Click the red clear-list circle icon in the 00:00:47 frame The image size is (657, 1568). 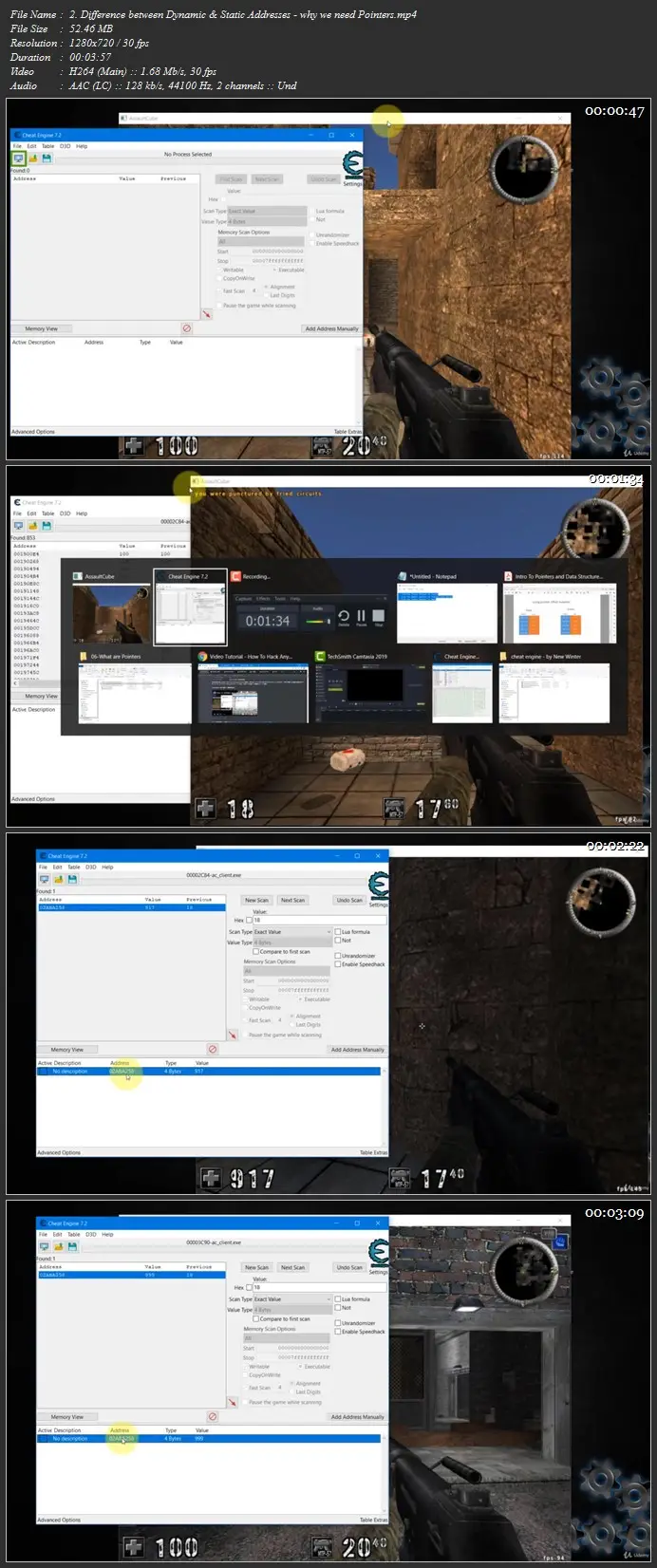click(186, 328)
